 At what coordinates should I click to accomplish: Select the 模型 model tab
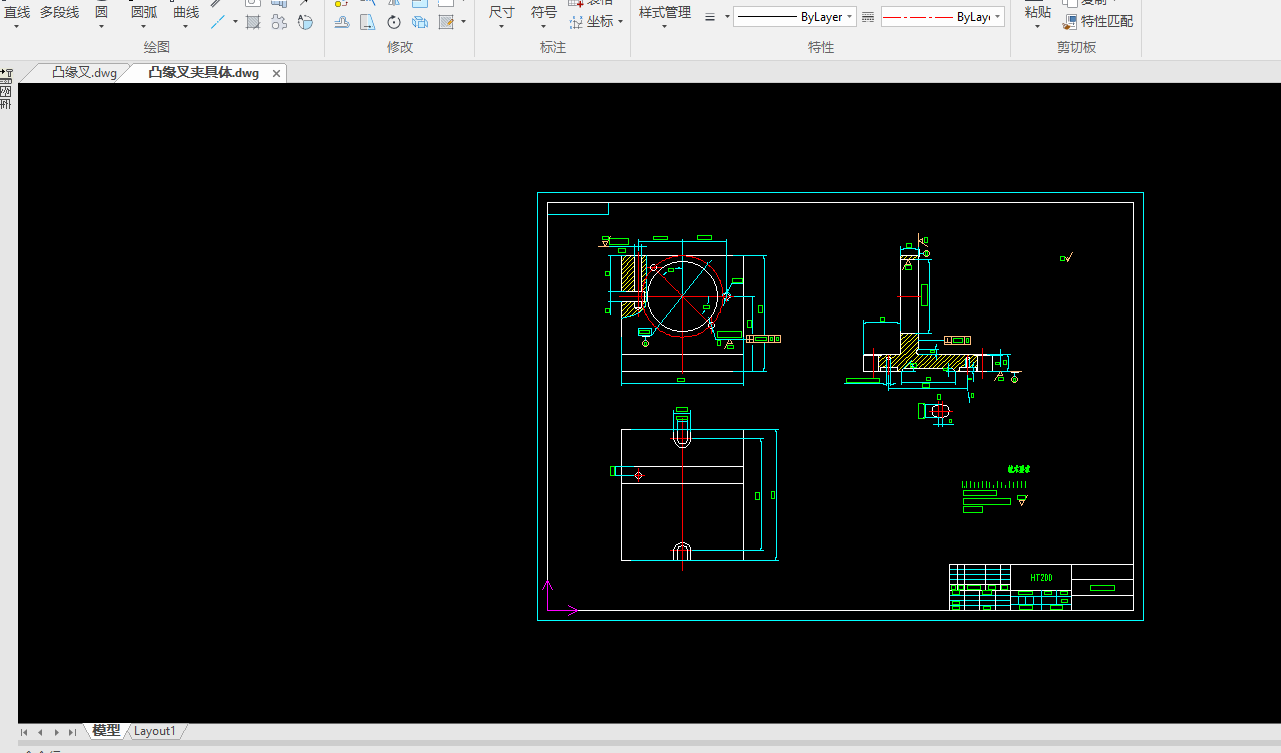(106, 731)
